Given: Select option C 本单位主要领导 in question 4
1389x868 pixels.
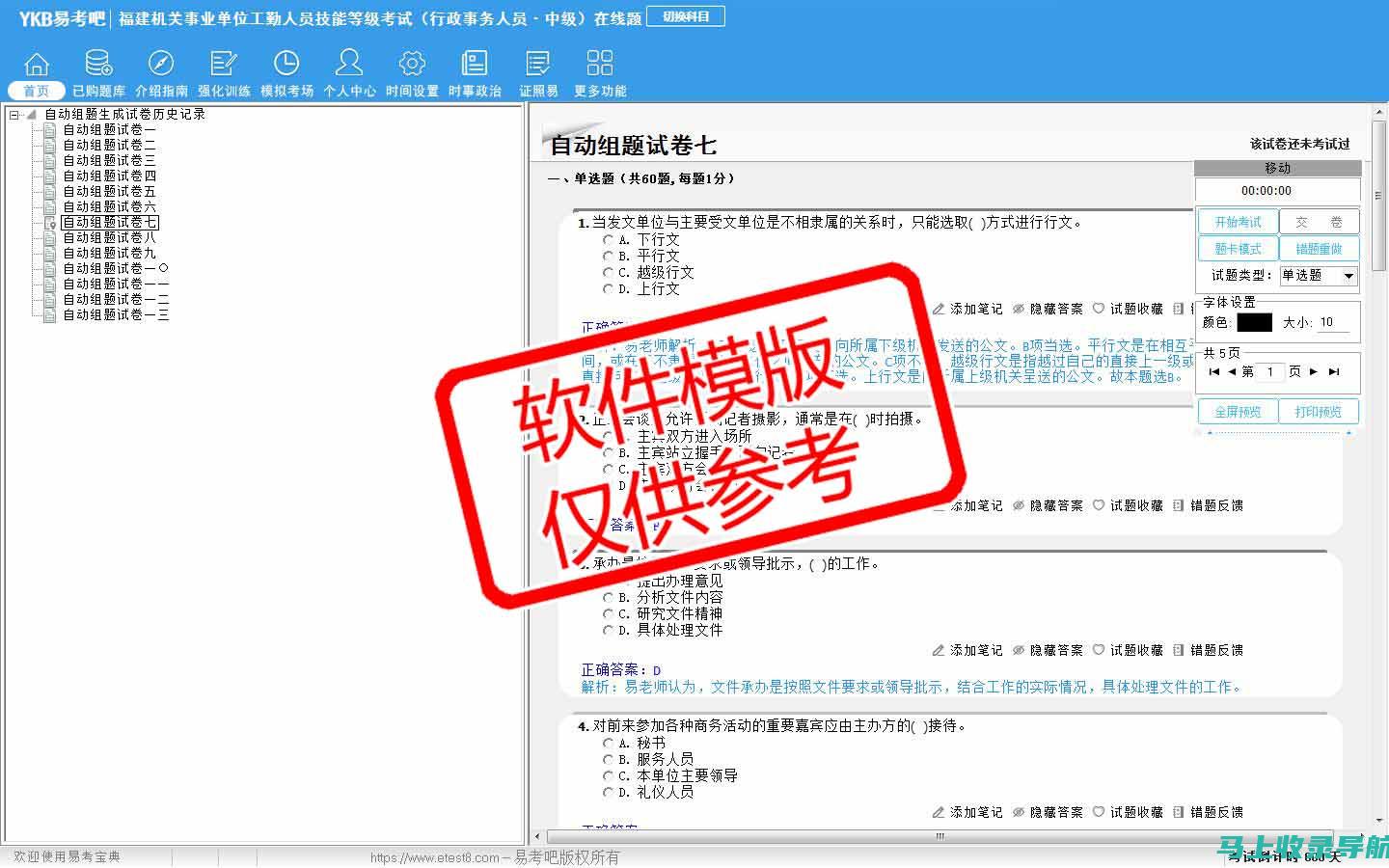Looking at the screenshot, I should click(x=608, y=775).
